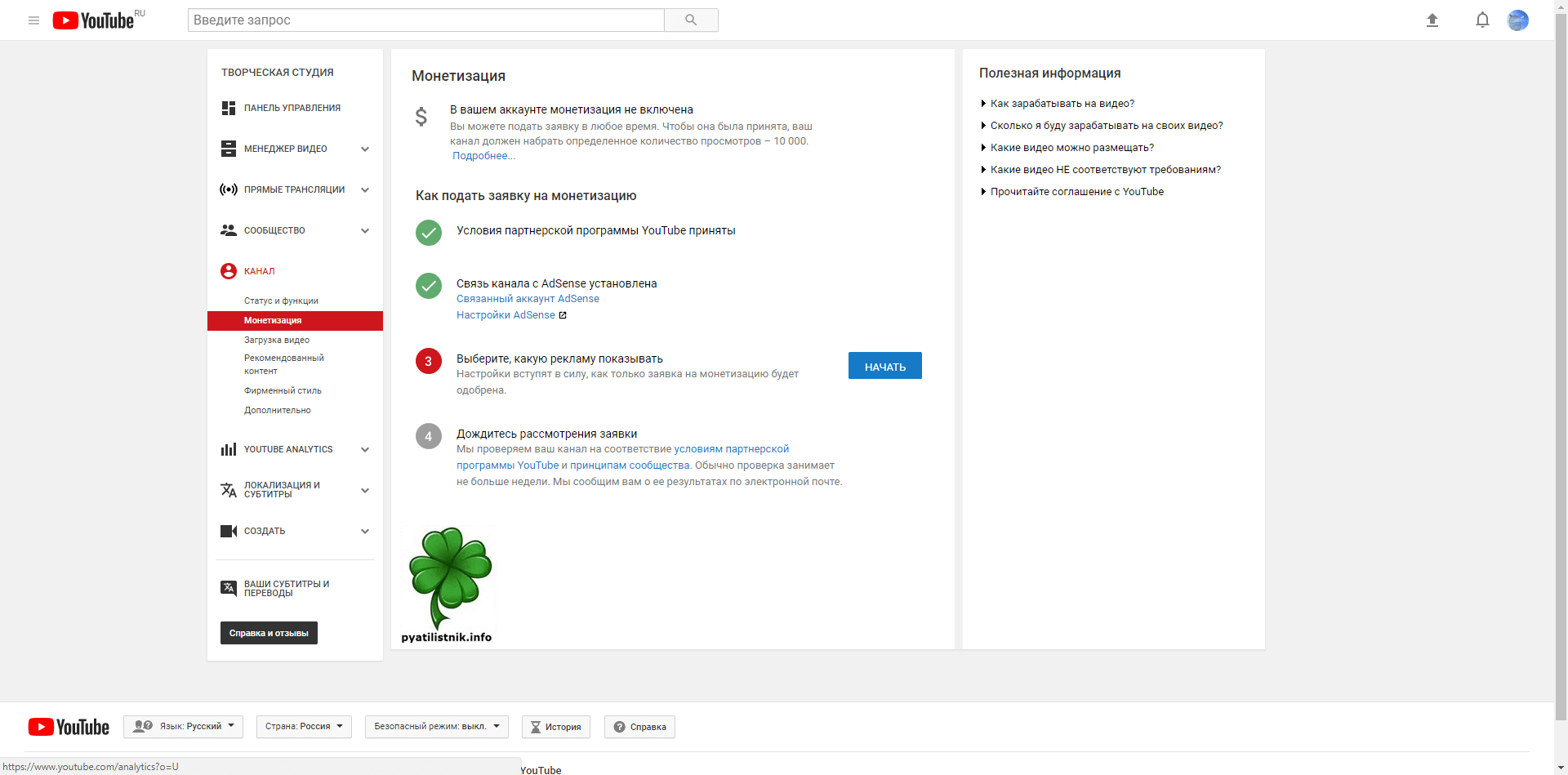This screenshot has height=775, width=1568.
Task: Open the hamburger guide menu icon
Action: 33,20
